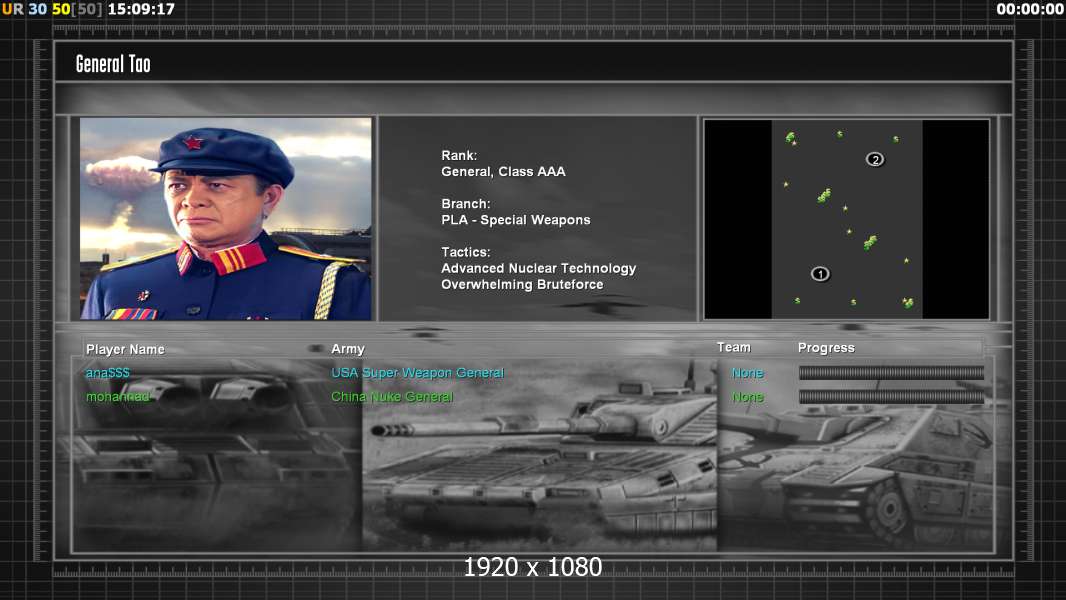Click the team 'None' value for mohannad
The image size is (1066, 600).
tap(747, 397)
